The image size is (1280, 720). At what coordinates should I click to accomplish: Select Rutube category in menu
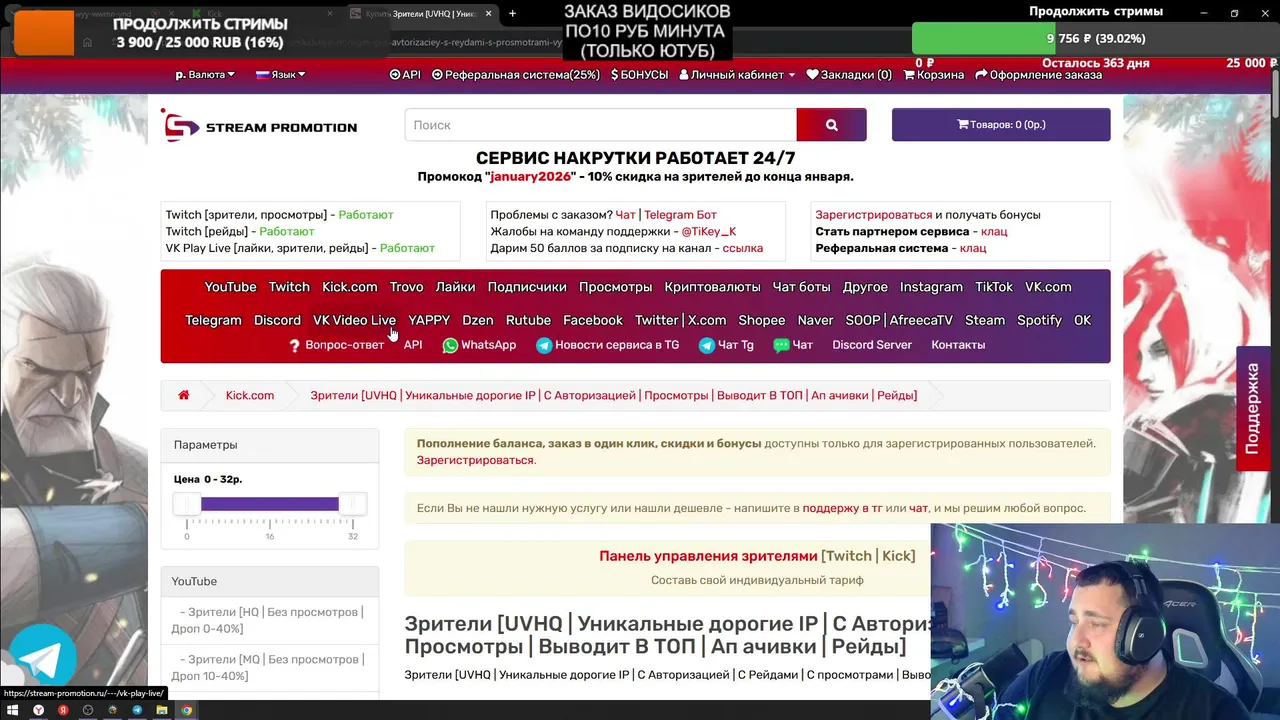click(x=528, y=320)
